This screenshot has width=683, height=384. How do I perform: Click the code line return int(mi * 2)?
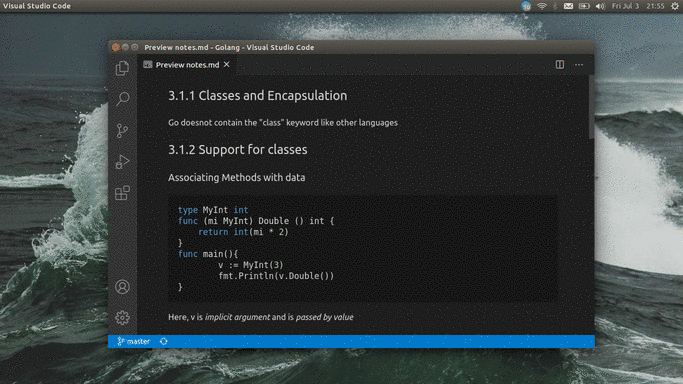243,232
